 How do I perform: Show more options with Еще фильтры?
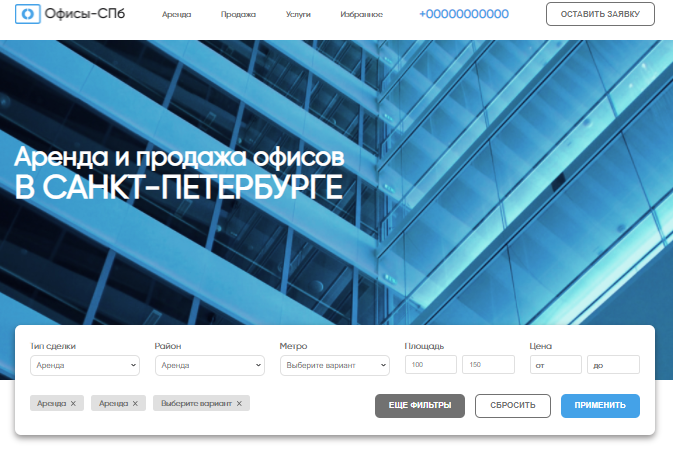(419, 405)
